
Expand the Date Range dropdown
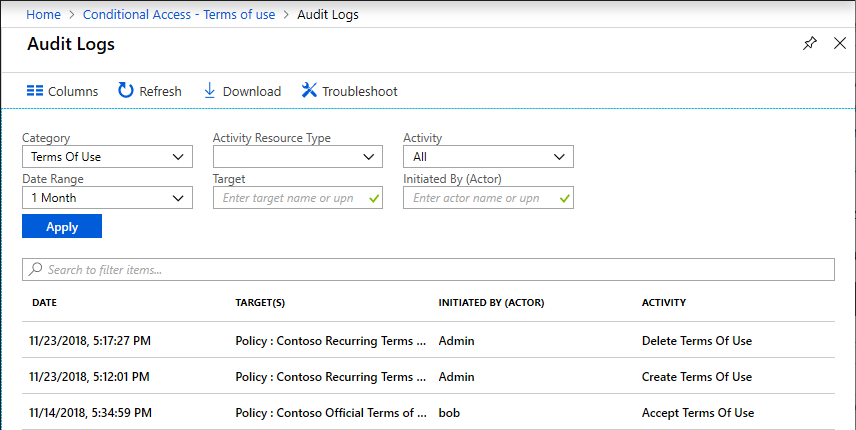[x=107, y=198]
